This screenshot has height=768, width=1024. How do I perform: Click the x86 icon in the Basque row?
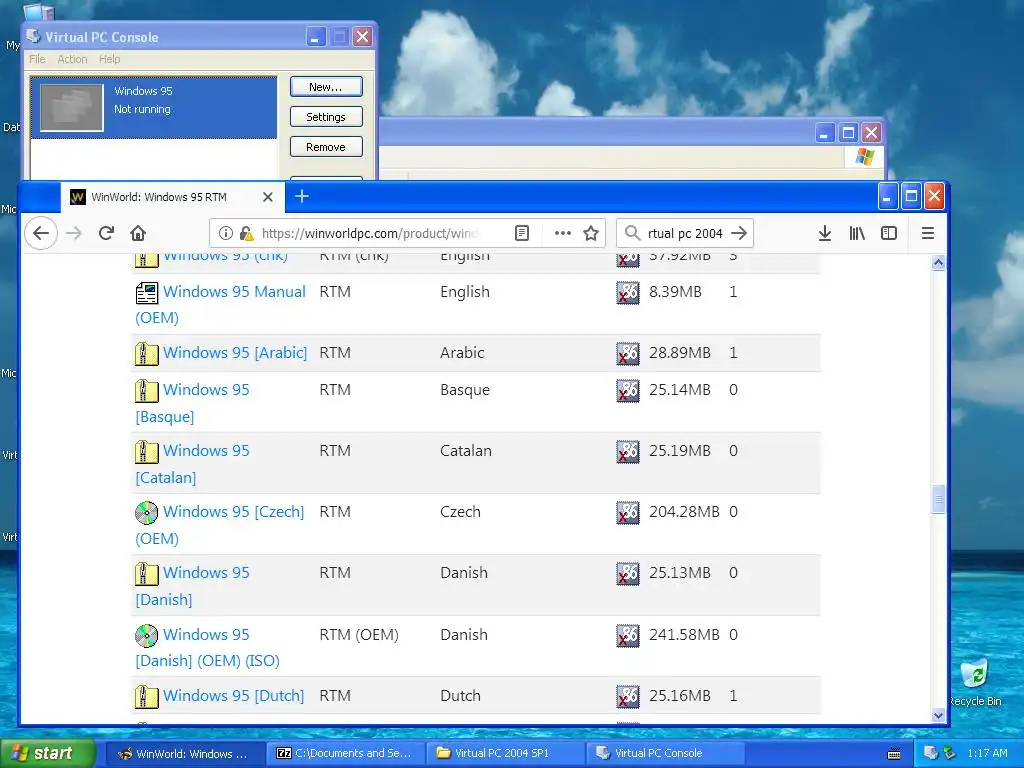click(628, 391)
